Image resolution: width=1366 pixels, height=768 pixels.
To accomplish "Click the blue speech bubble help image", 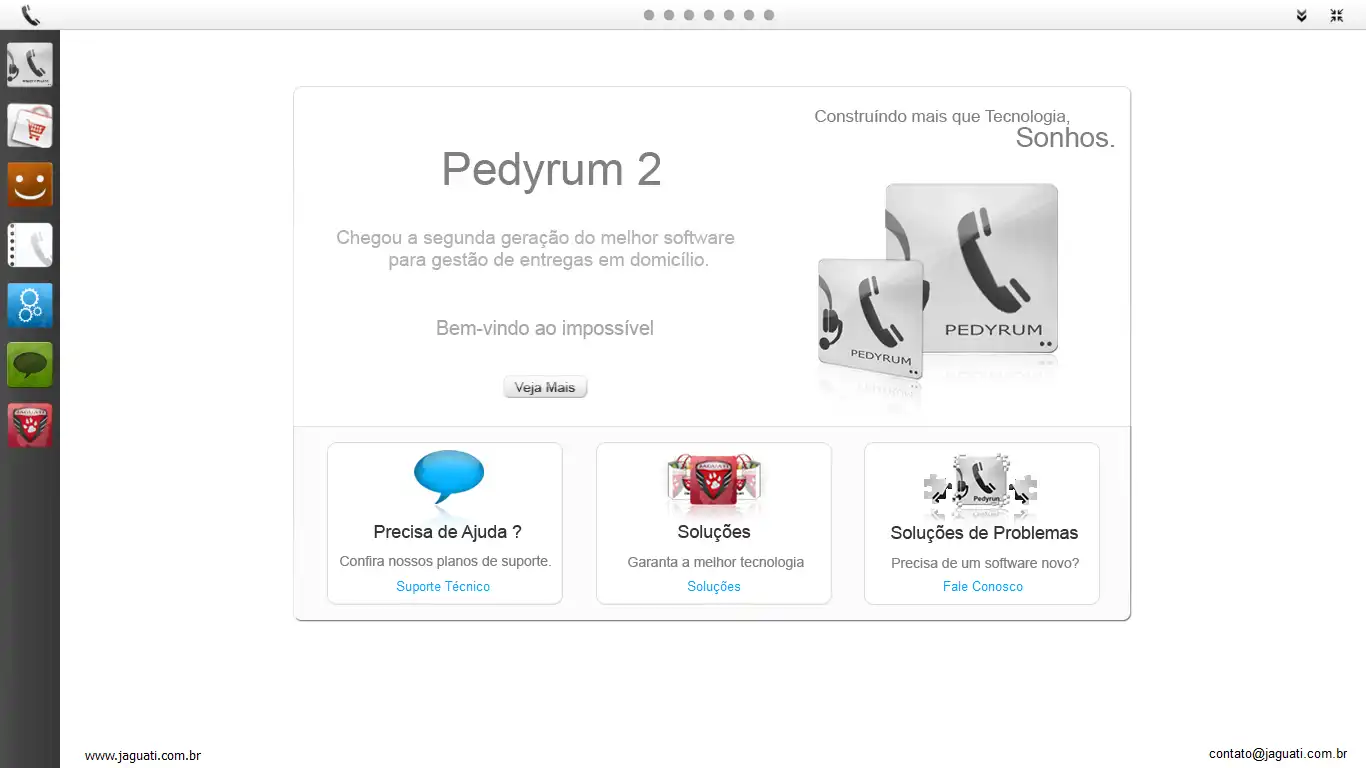I will click(449, 478).
